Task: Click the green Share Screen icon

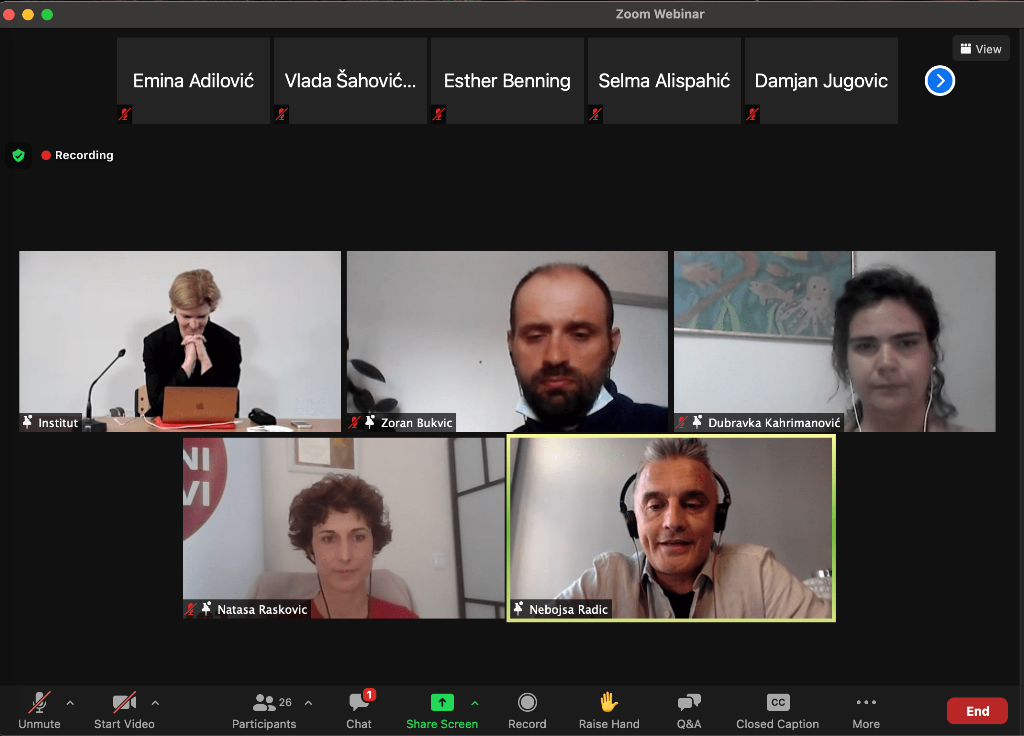Action: click(x=442, y=703)
